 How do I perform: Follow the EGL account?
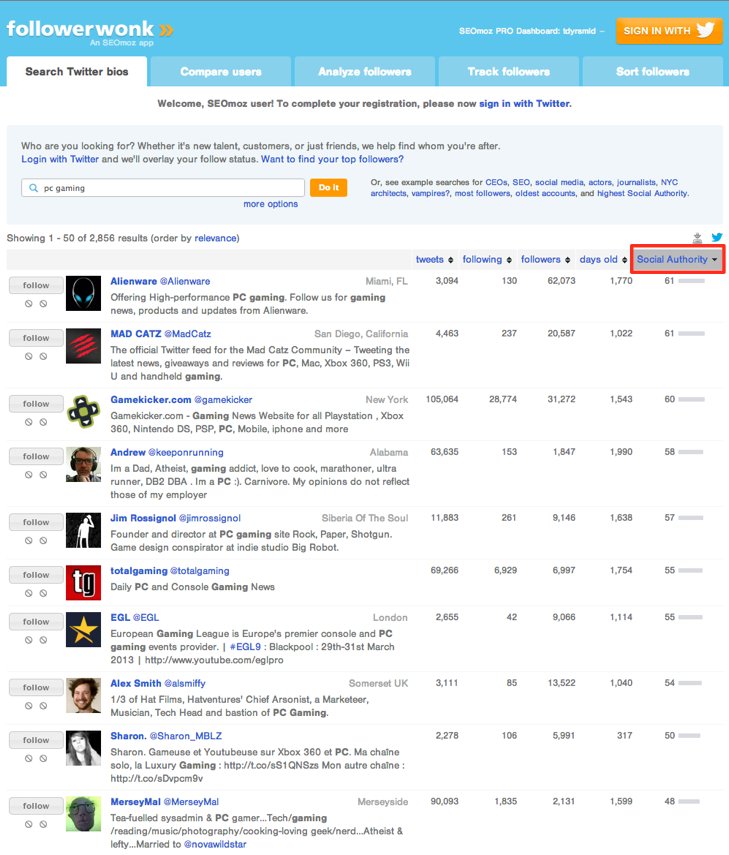[x=36, y=622]
